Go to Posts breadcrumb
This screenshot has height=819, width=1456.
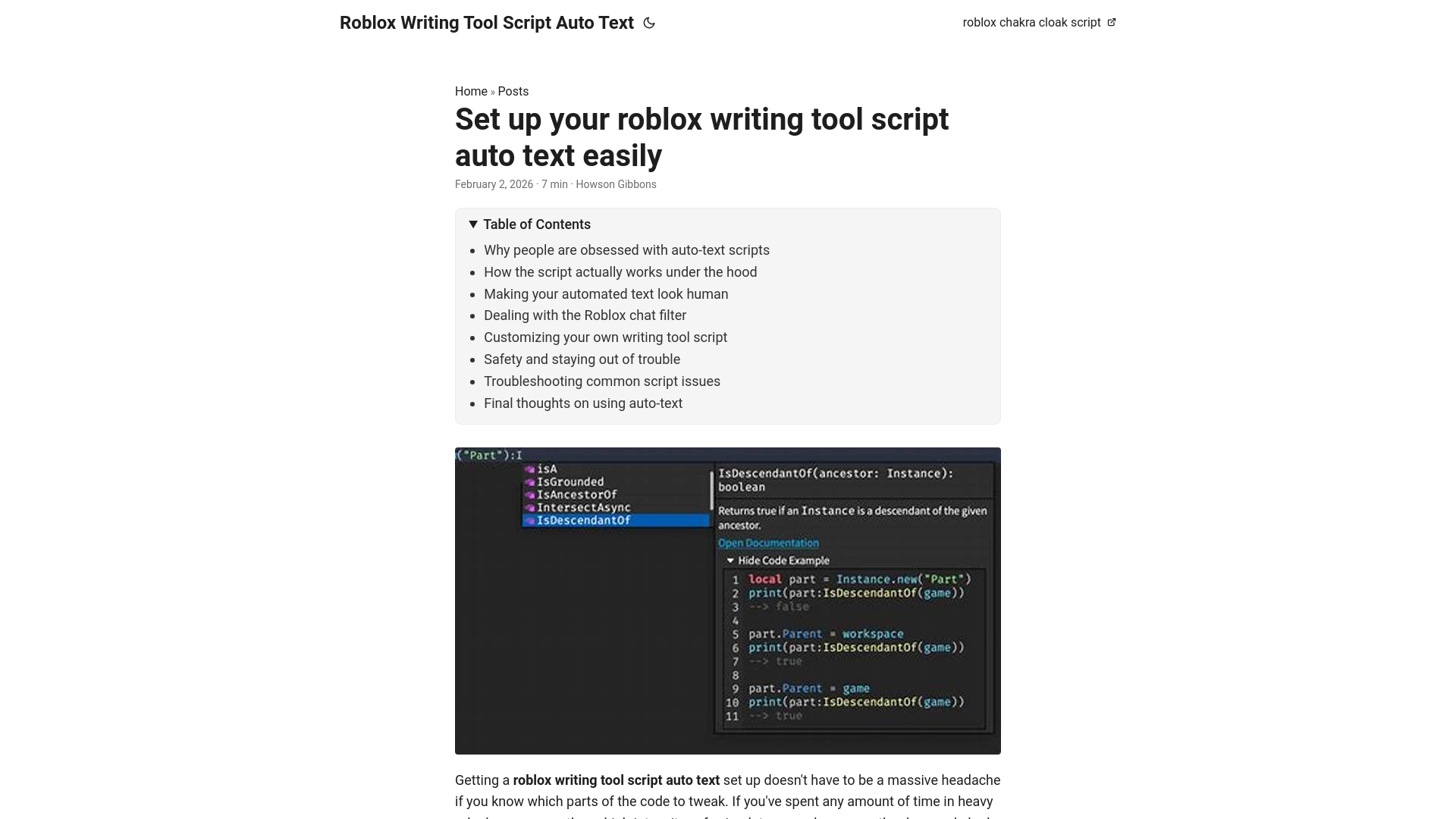pyautogui.click(x=513, y=91)
